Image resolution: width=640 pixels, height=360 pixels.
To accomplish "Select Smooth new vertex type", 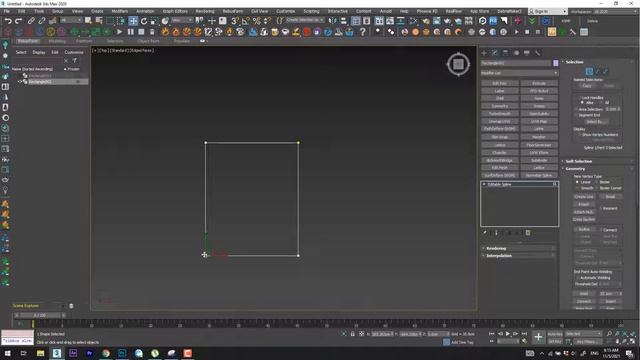I will [x=577, y=188].
